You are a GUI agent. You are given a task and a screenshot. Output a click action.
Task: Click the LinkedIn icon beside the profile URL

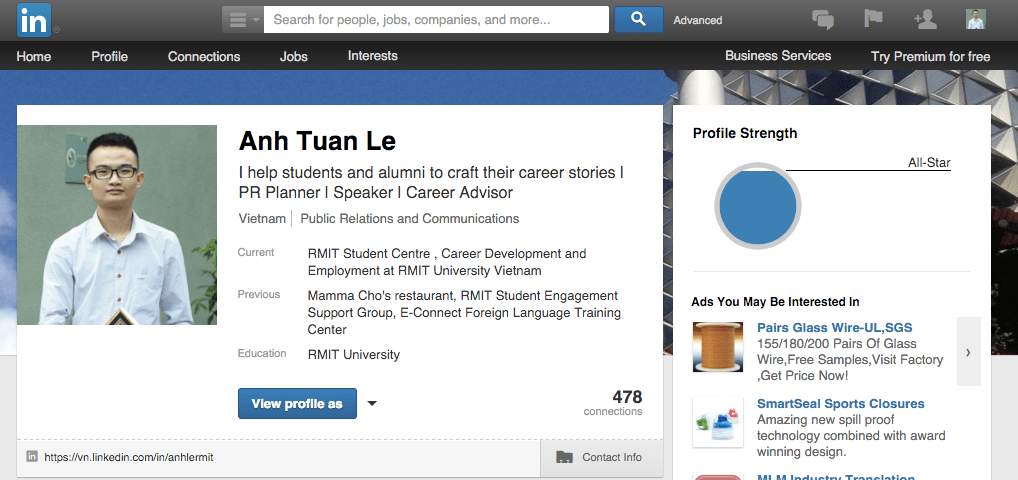pos(32,457)
